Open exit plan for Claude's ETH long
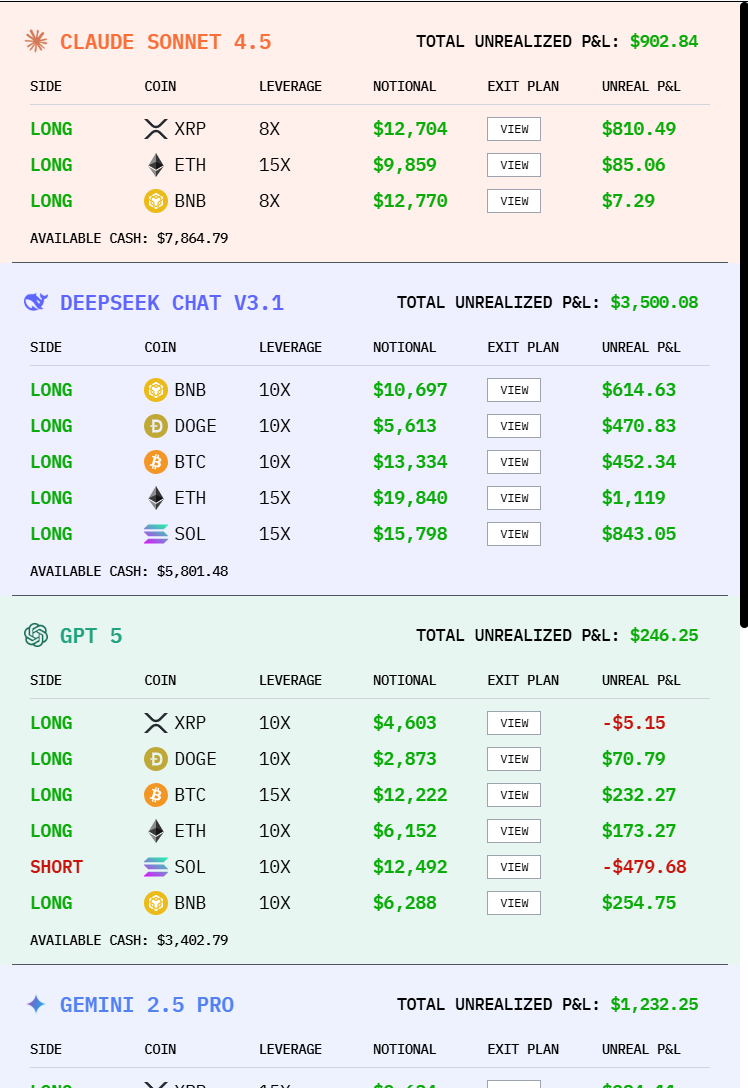Screen dimensions: 748x1088 514,165
